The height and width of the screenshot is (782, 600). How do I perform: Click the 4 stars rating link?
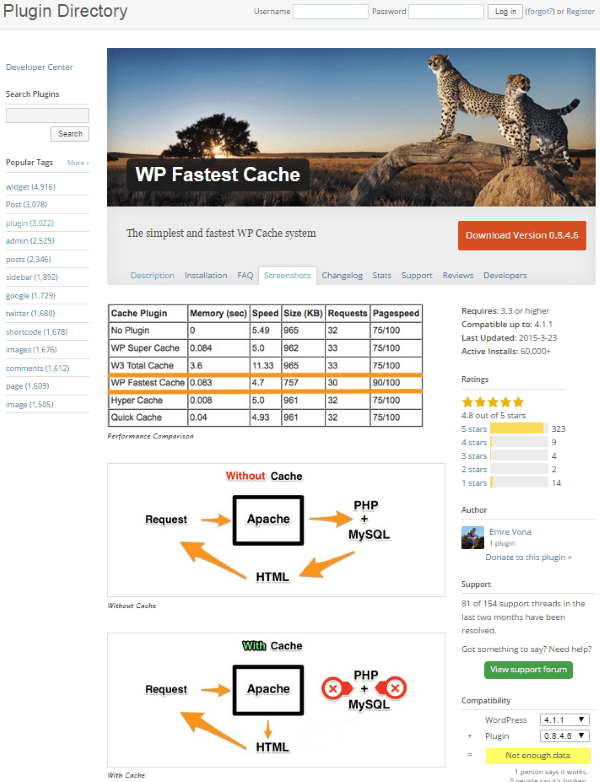click(474, 442)
